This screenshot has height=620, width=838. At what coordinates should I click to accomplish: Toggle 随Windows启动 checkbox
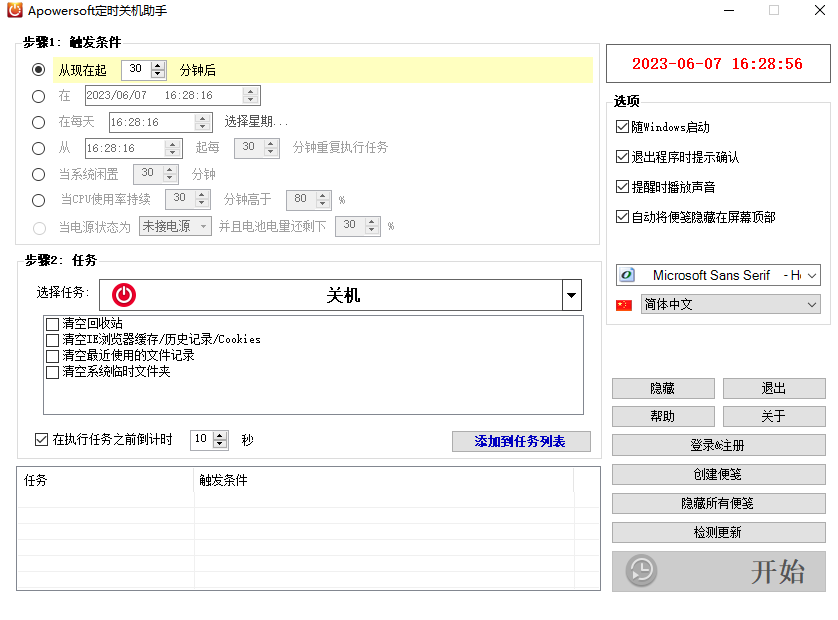[622, 127]
